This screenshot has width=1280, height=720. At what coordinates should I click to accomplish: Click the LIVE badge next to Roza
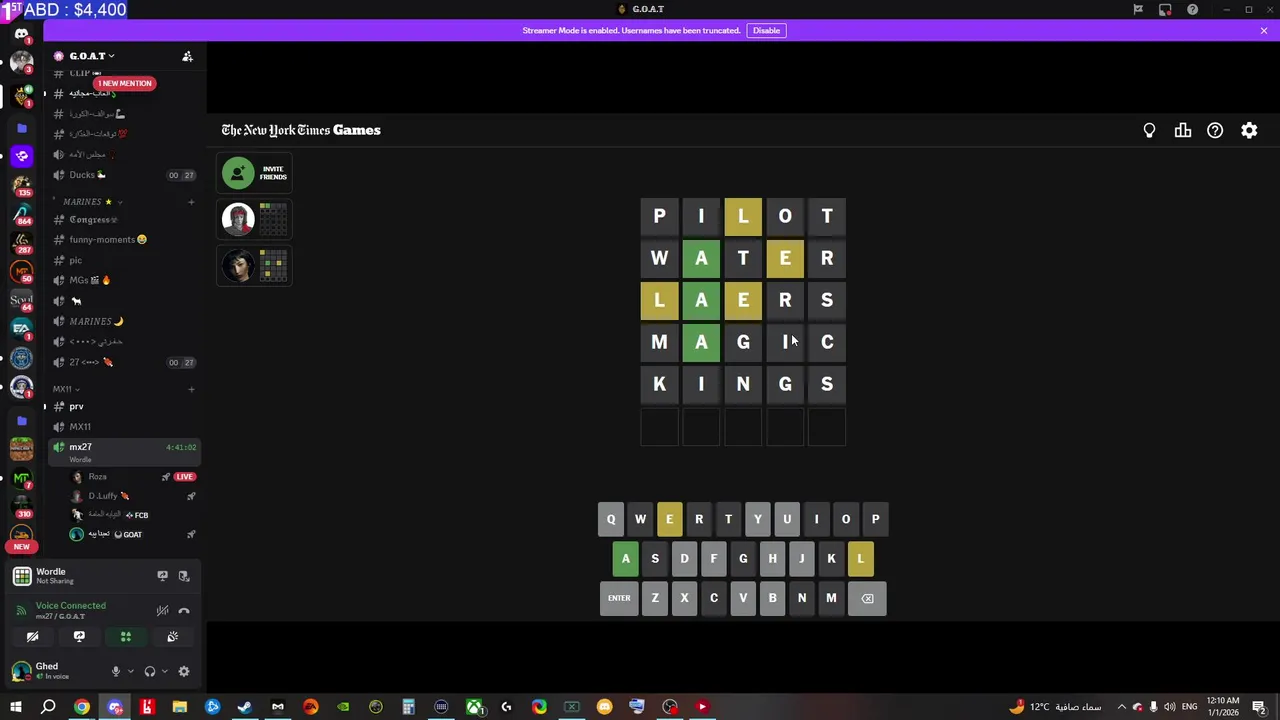click(x=184, y=477)
